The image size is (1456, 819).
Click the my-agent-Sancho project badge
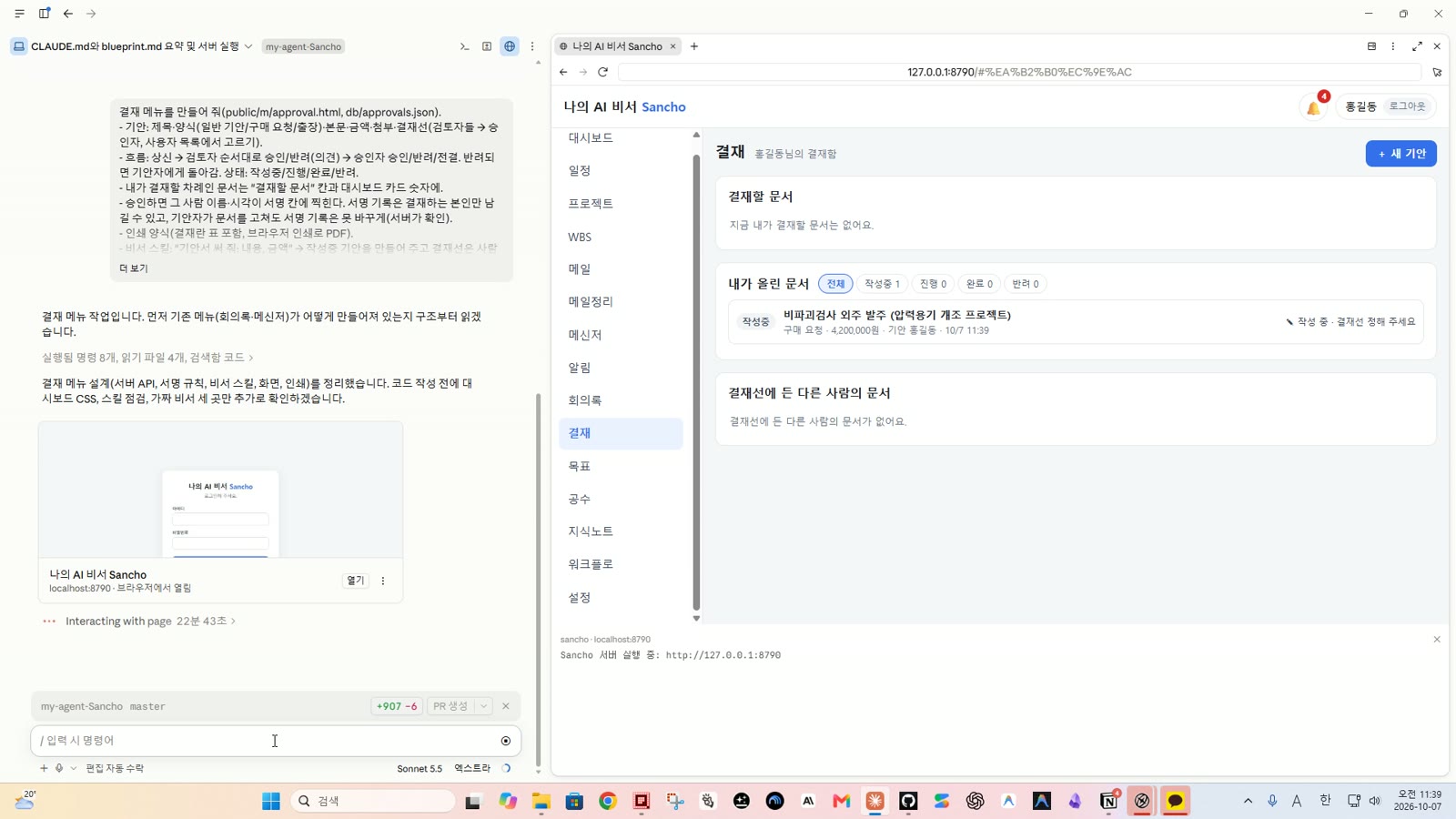pos(303,46)
